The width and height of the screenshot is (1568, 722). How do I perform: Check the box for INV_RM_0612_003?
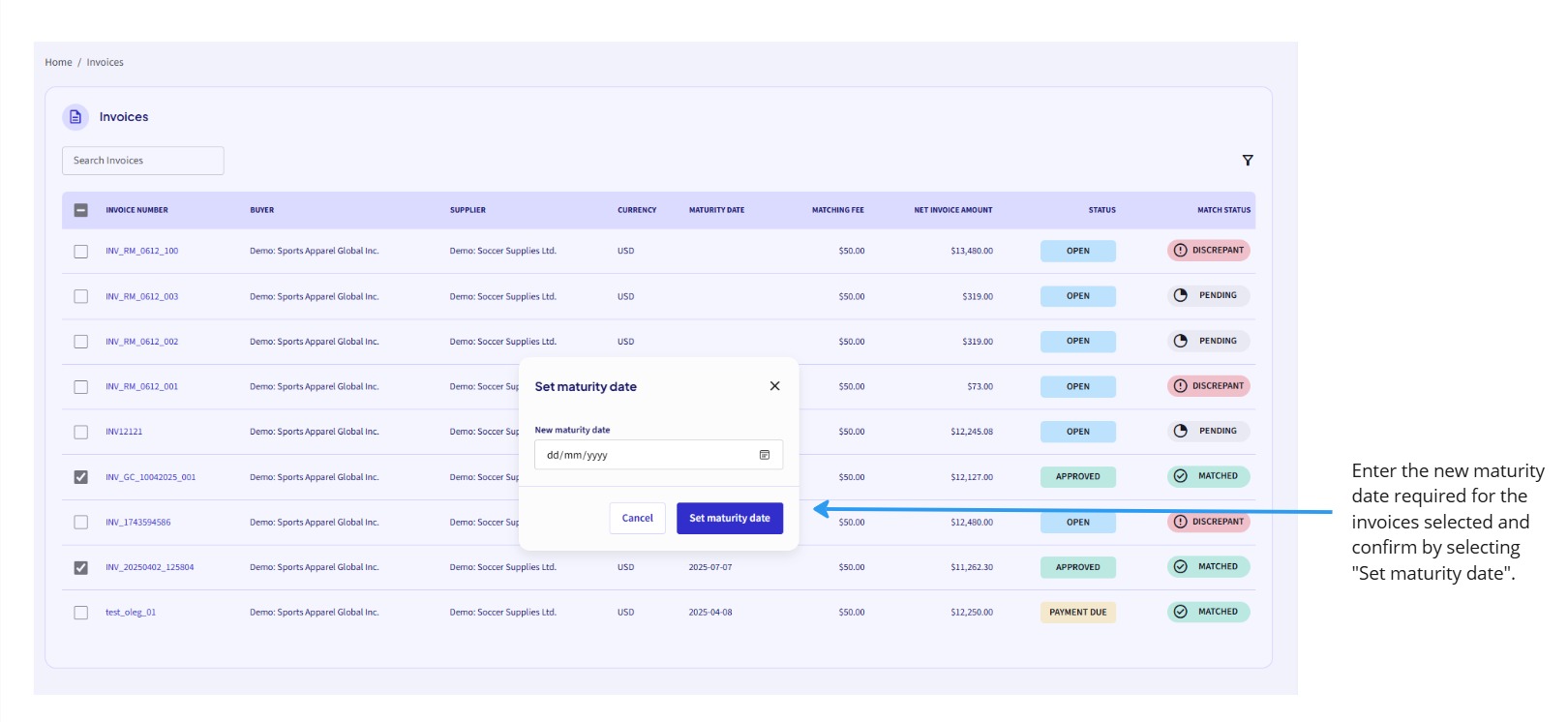[81, 297]
